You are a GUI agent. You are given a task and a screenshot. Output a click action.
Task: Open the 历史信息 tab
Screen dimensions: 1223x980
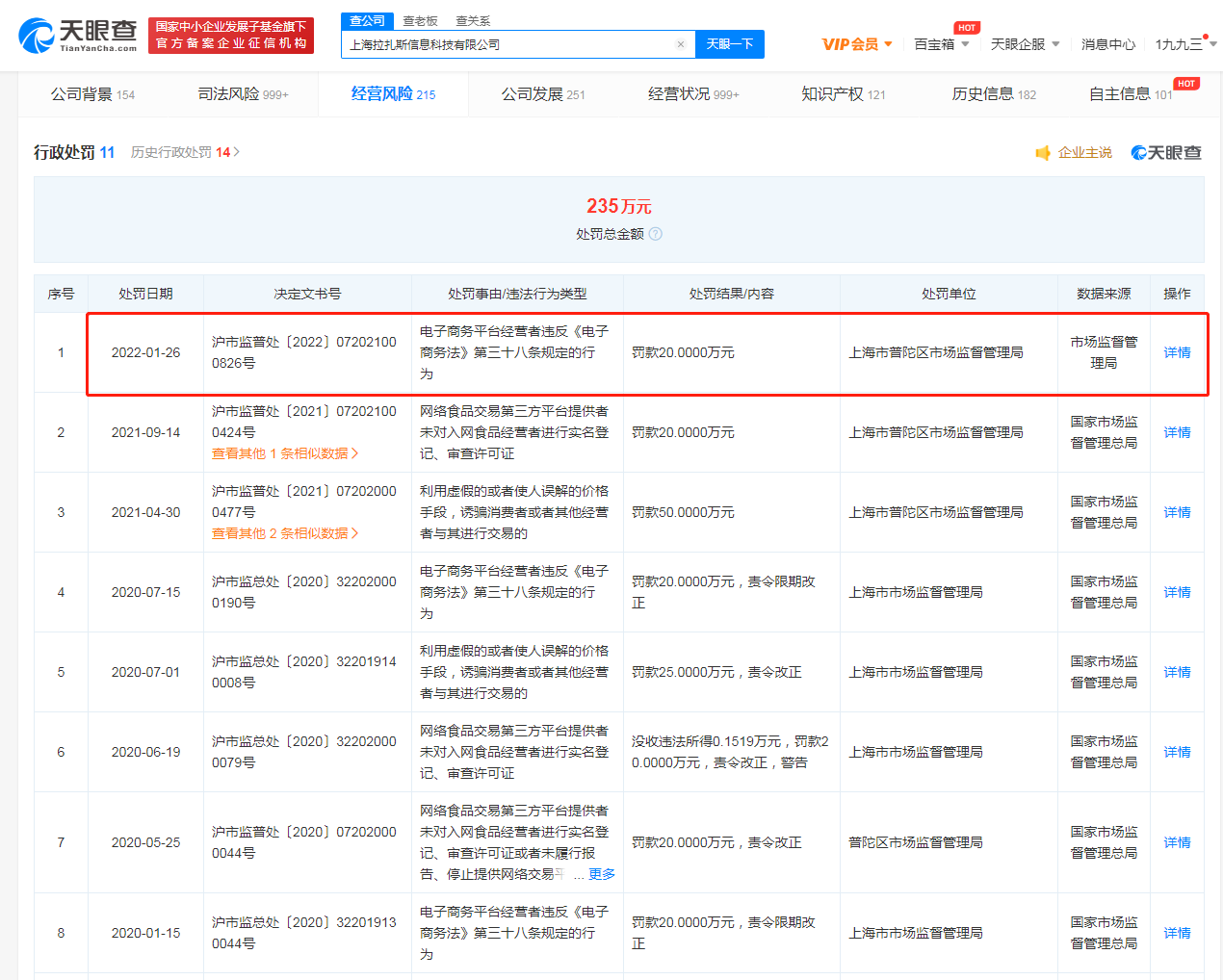coord(994,94)
